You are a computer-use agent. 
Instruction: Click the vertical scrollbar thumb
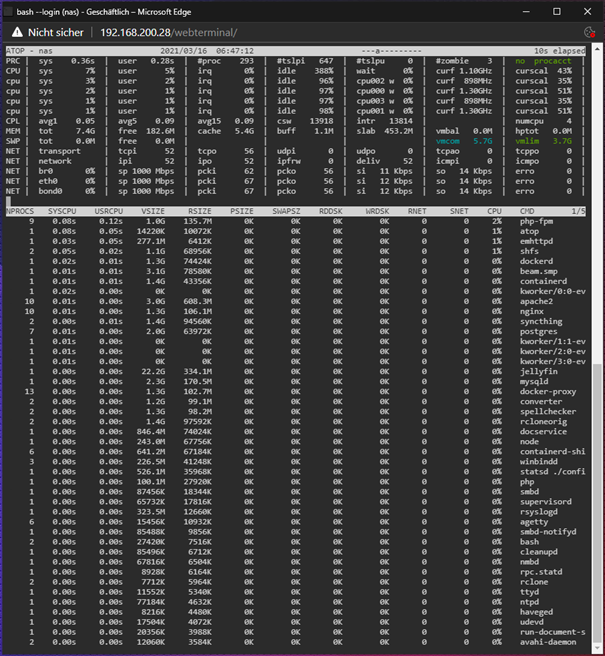click(x=597, y=504)
